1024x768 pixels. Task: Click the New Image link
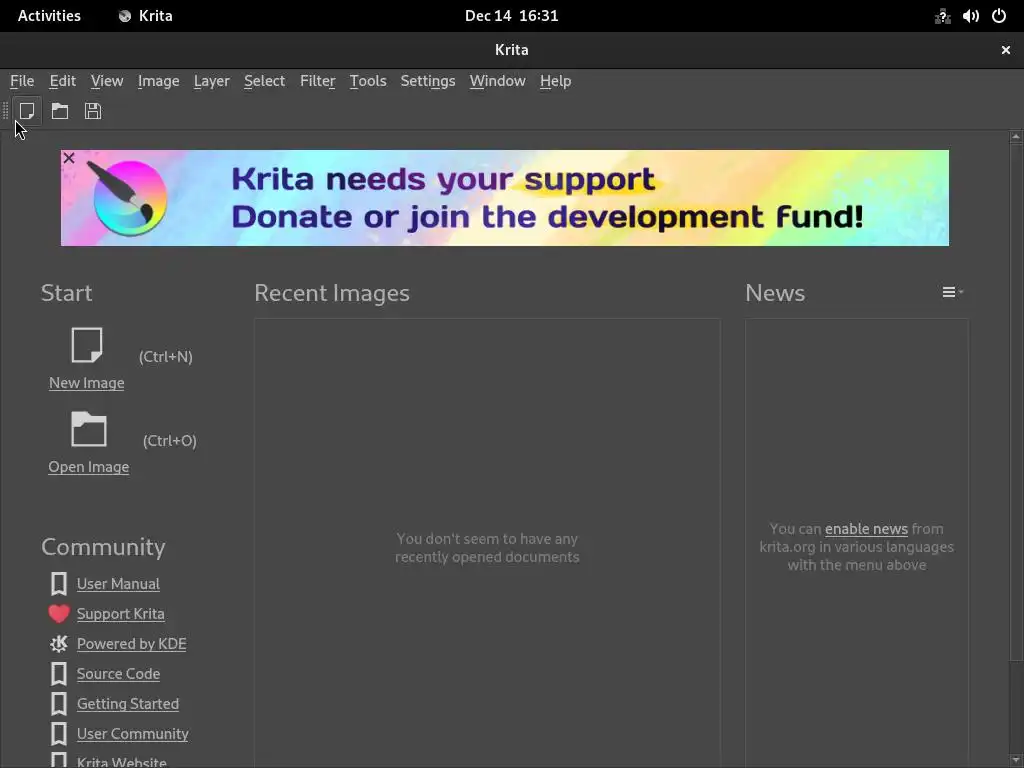87,383
